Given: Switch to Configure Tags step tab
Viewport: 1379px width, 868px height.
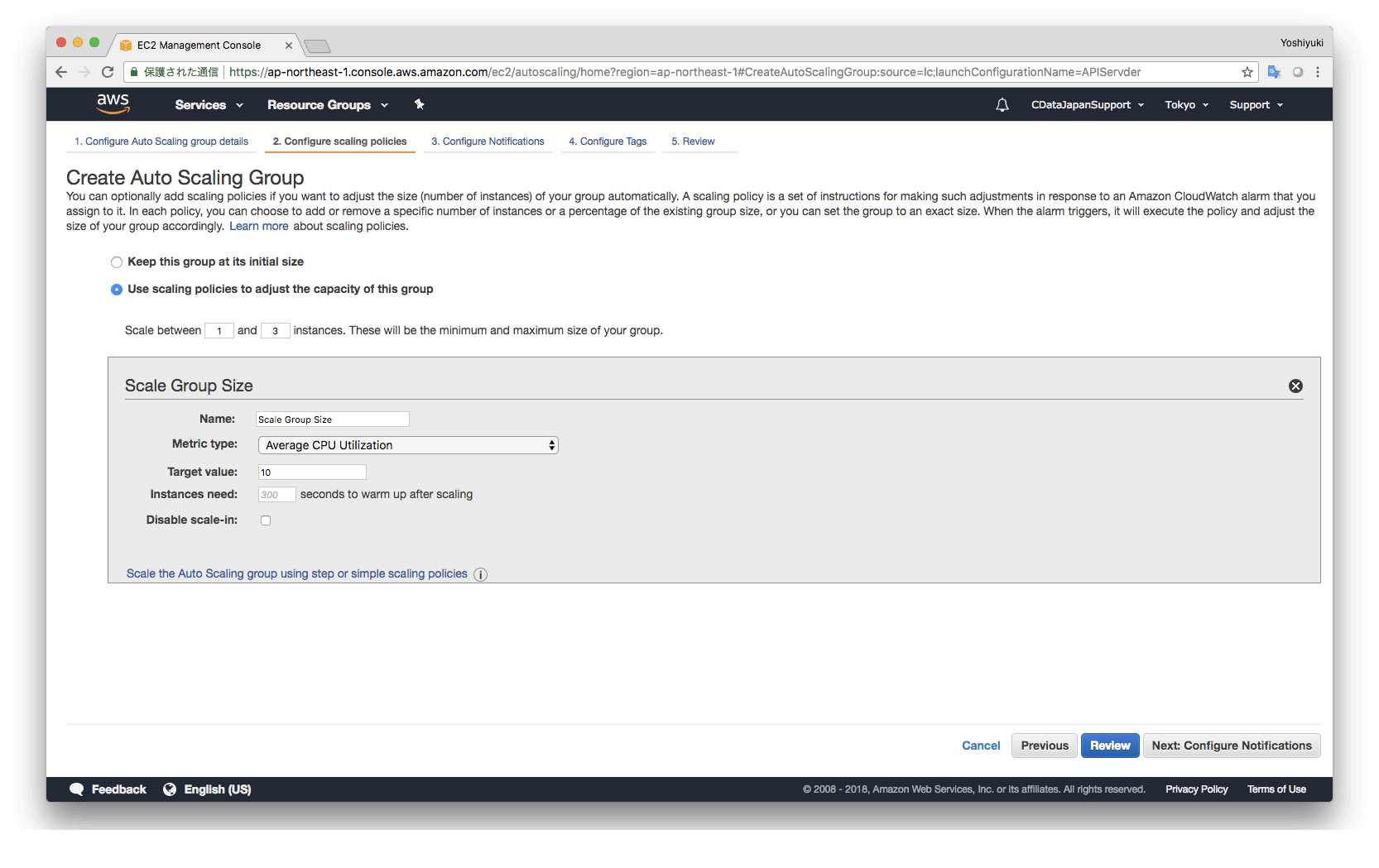Looking at the screenshot, I should [x=608, y=141].
